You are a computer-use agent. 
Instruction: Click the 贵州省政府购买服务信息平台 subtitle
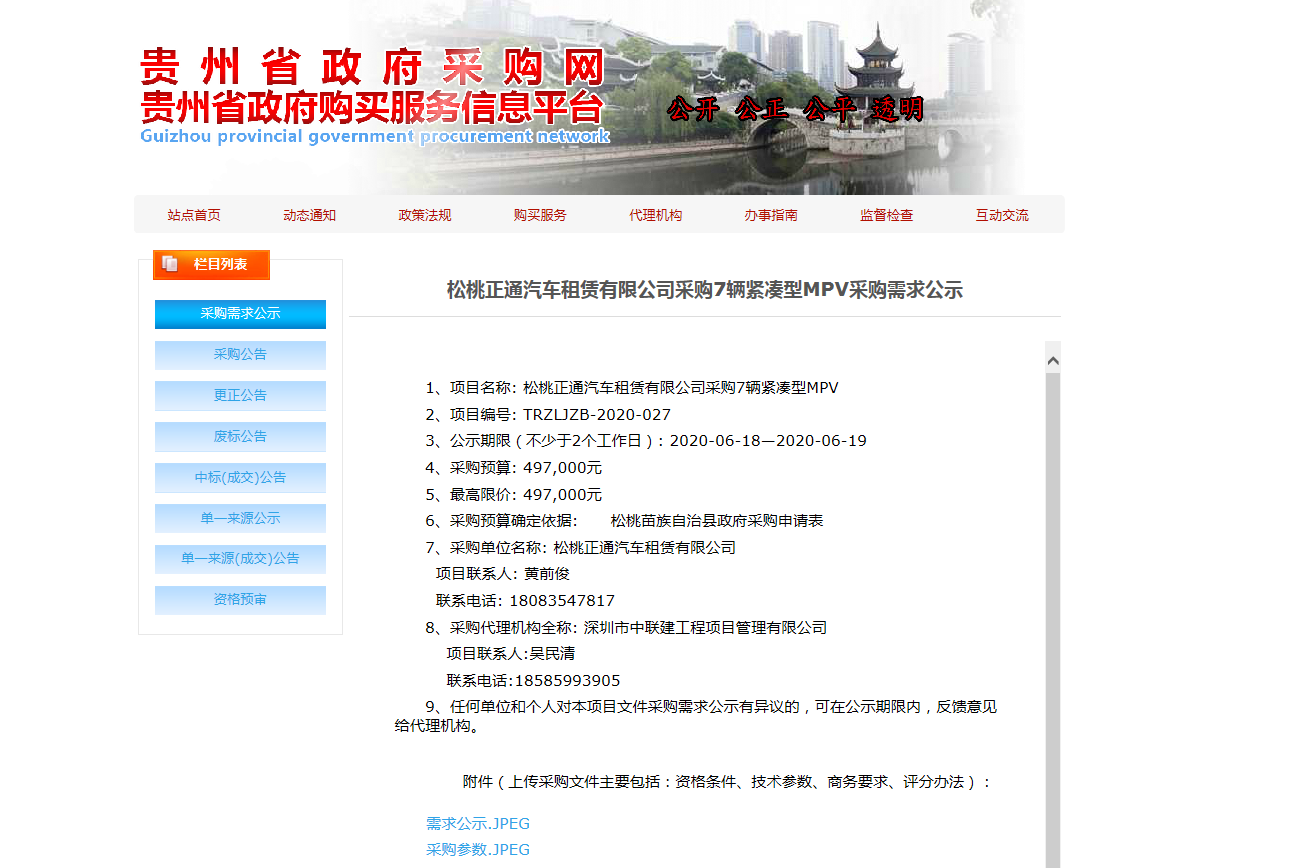pos(372,107)
